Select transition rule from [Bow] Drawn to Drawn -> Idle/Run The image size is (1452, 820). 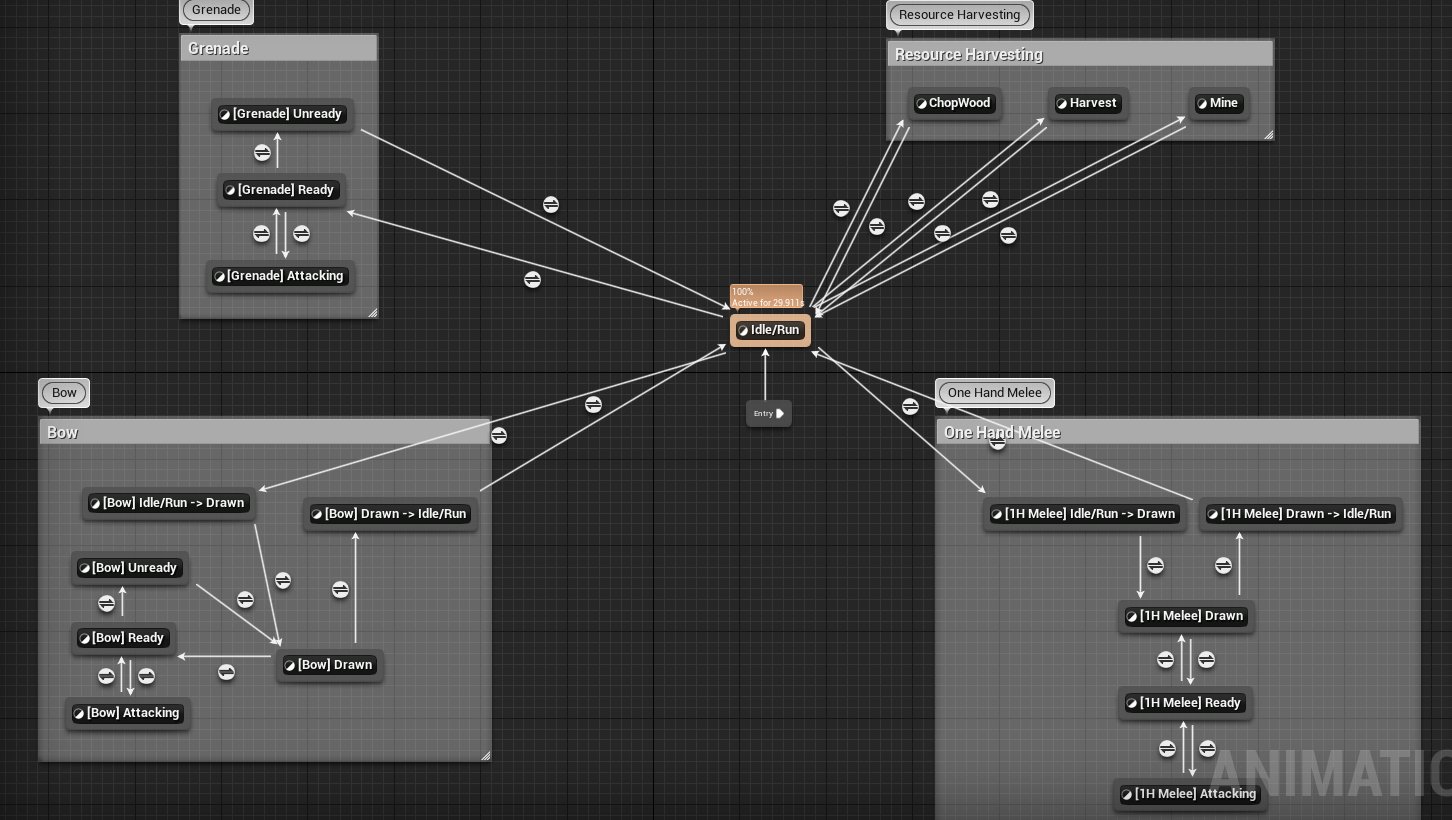tap(340, 590)
